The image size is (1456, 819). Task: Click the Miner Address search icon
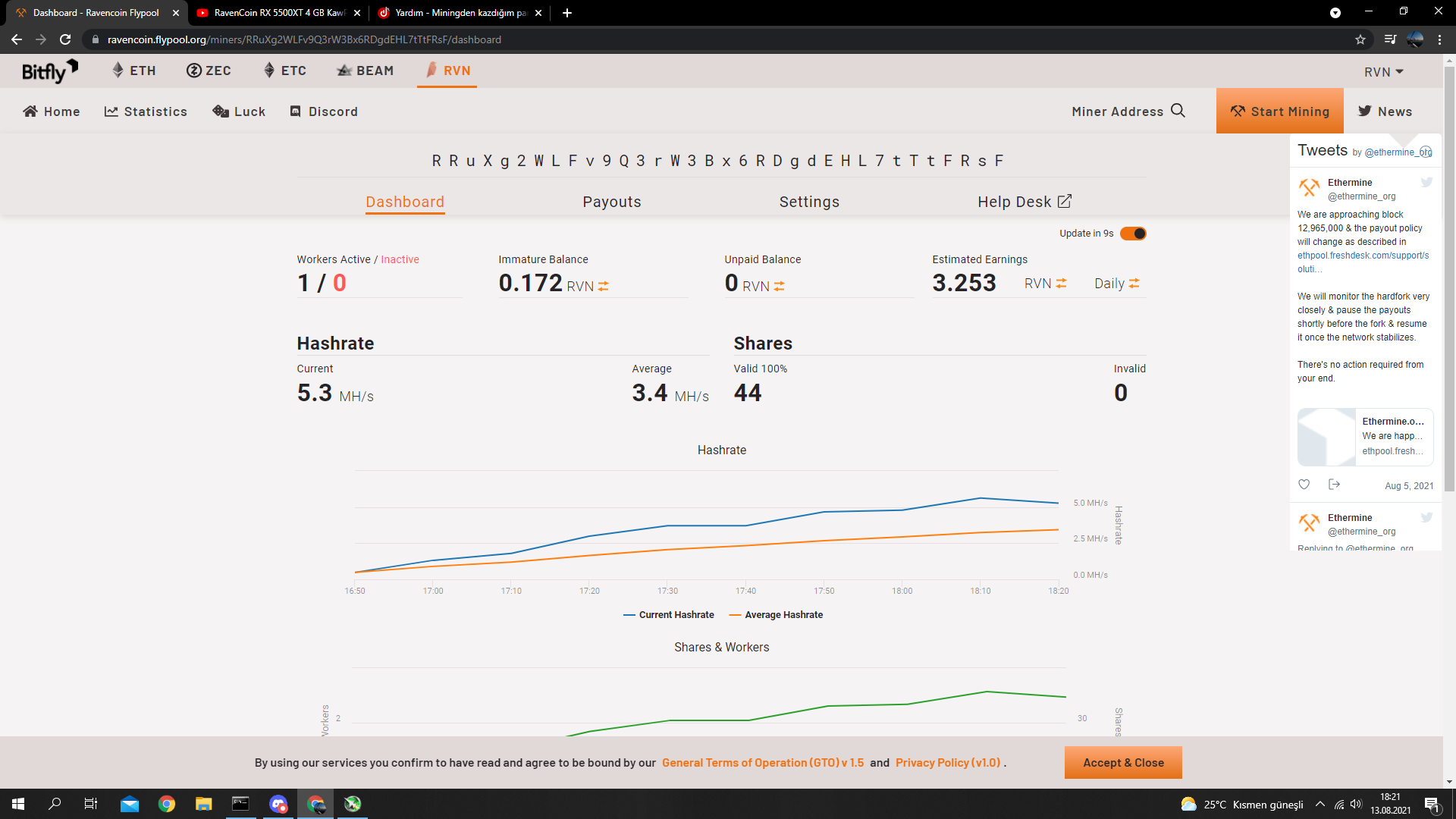point(1178,111)
